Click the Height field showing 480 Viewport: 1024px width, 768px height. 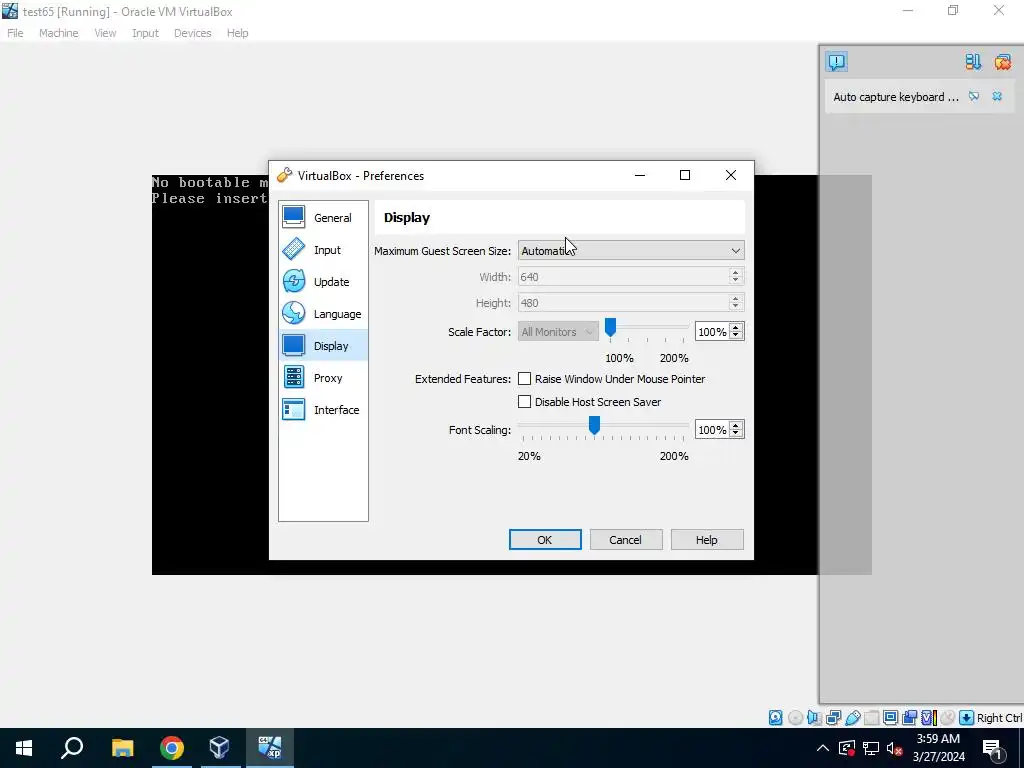(631, 303)
